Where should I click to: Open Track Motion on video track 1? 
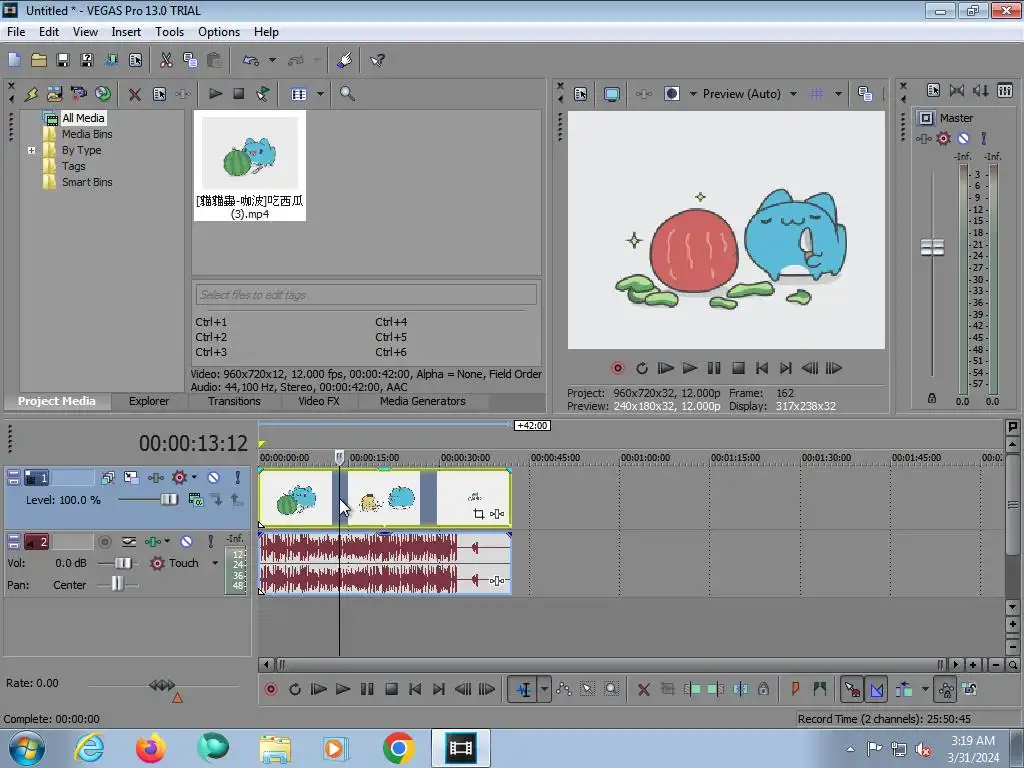point(131,478)
